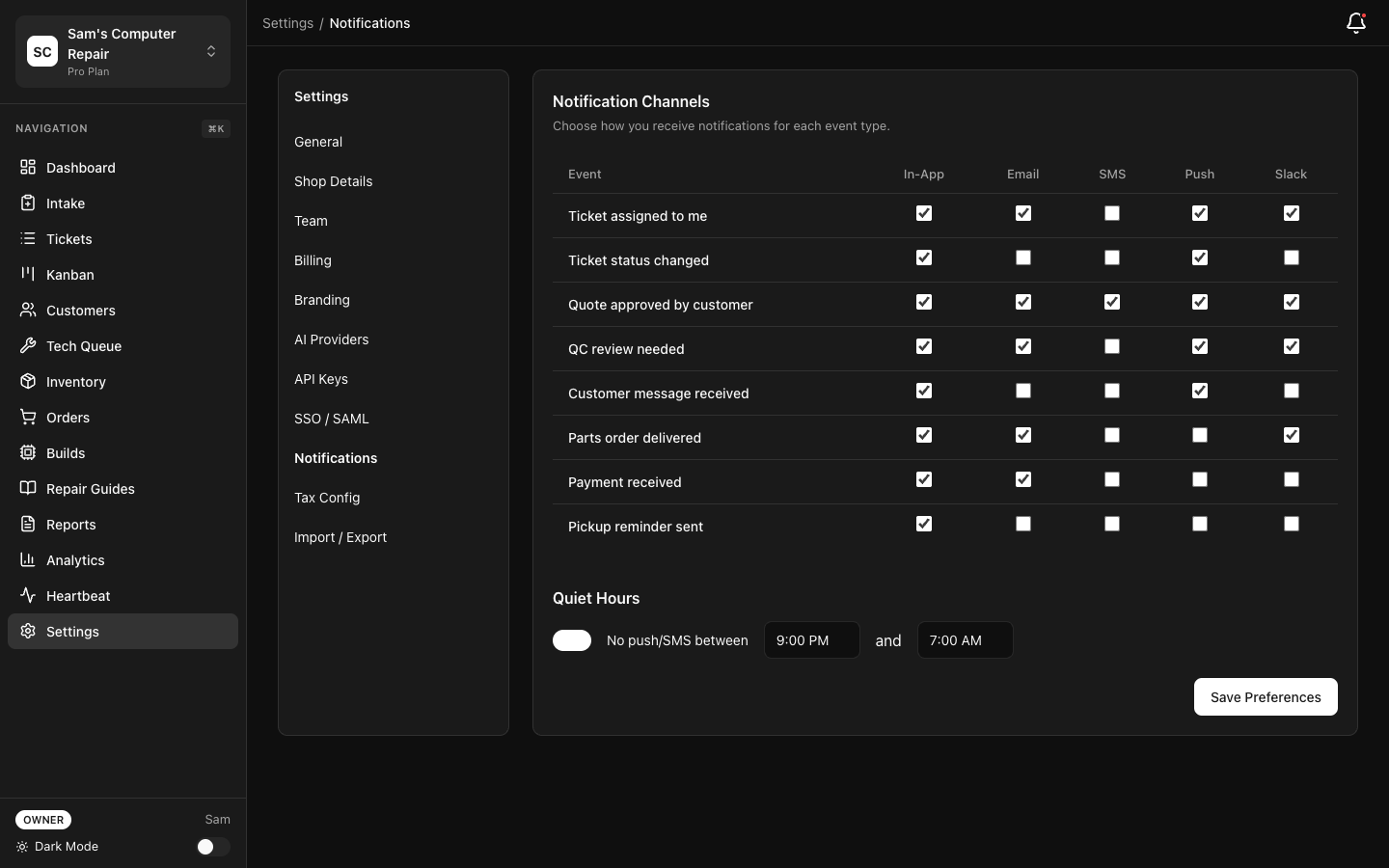Image resolution: width=1389 pixels, height=868 pixels.
Task: Open the Tech Queue icon
Action: tap(28, 345)
